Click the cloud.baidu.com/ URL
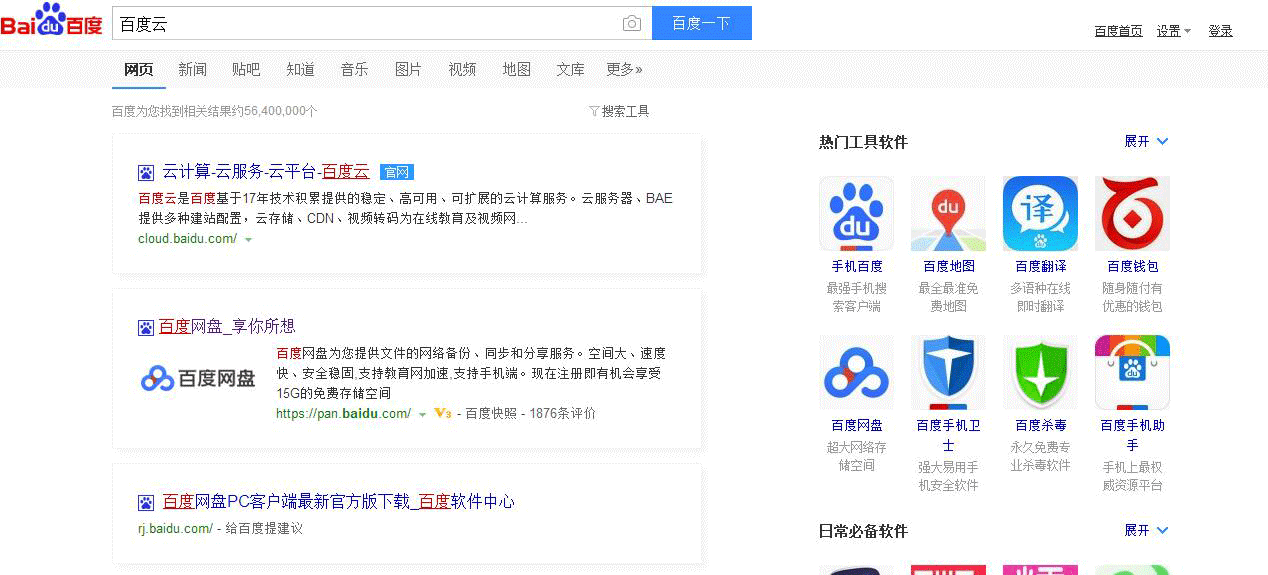The width and height of the screenshot is (1268, 575). tap(187, 239)
